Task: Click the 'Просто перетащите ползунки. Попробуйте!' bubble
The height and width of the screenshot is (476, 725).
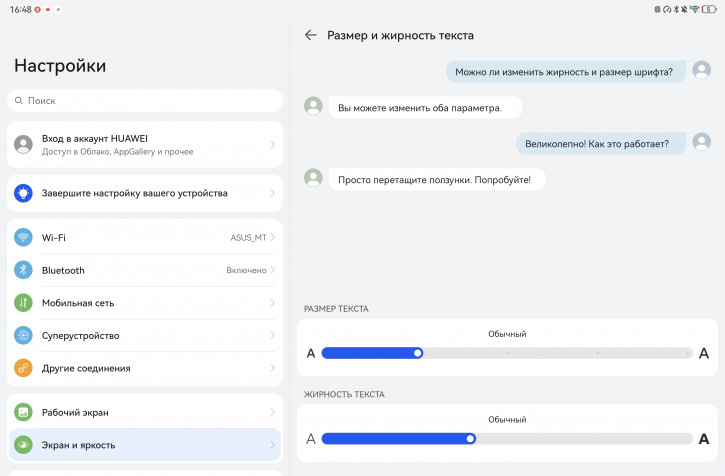Action: pos(436,179)
